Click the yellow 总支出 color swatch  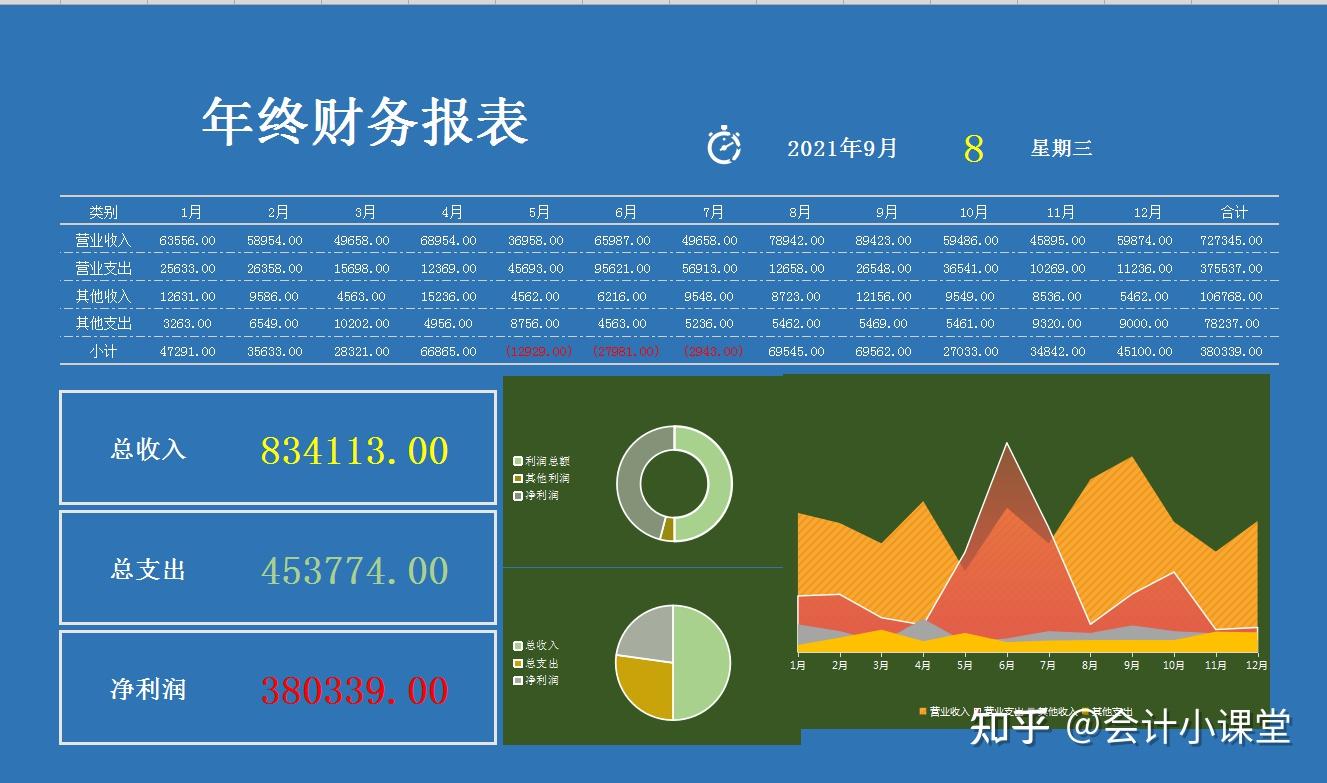(517, 663)
